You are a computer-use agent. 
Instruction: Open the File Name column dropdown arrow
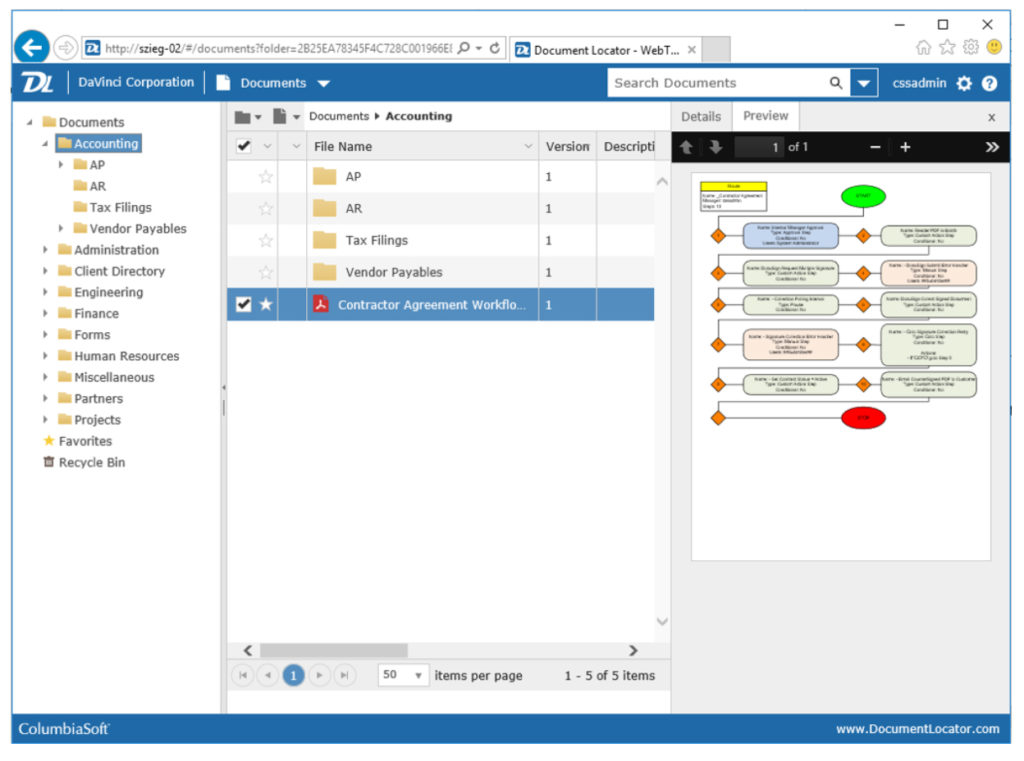tap(528, 146)
